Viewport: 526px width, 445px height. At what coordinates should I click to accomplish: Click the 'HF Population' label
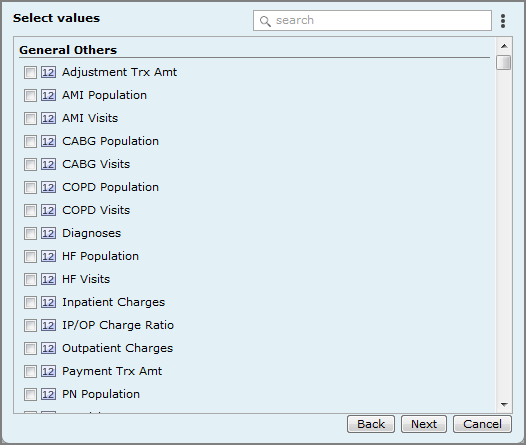click(x=100, y=256)
